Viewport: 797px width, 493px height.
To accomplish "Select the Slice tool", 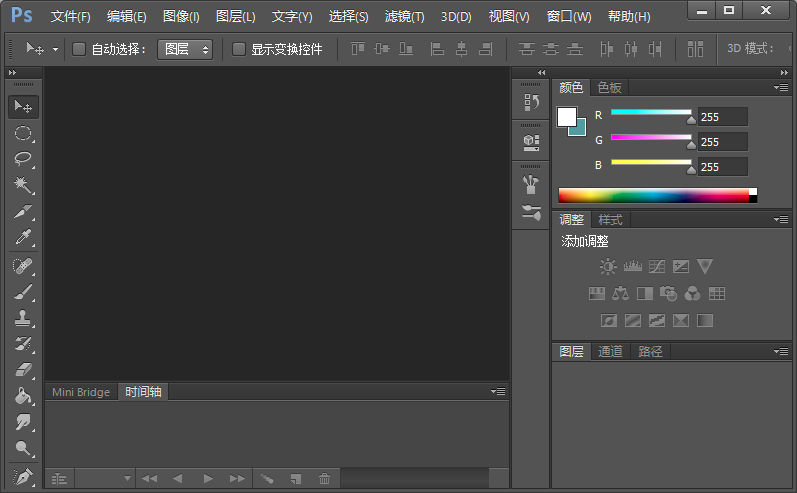I will pyautogui.click(x=23, y=211).
